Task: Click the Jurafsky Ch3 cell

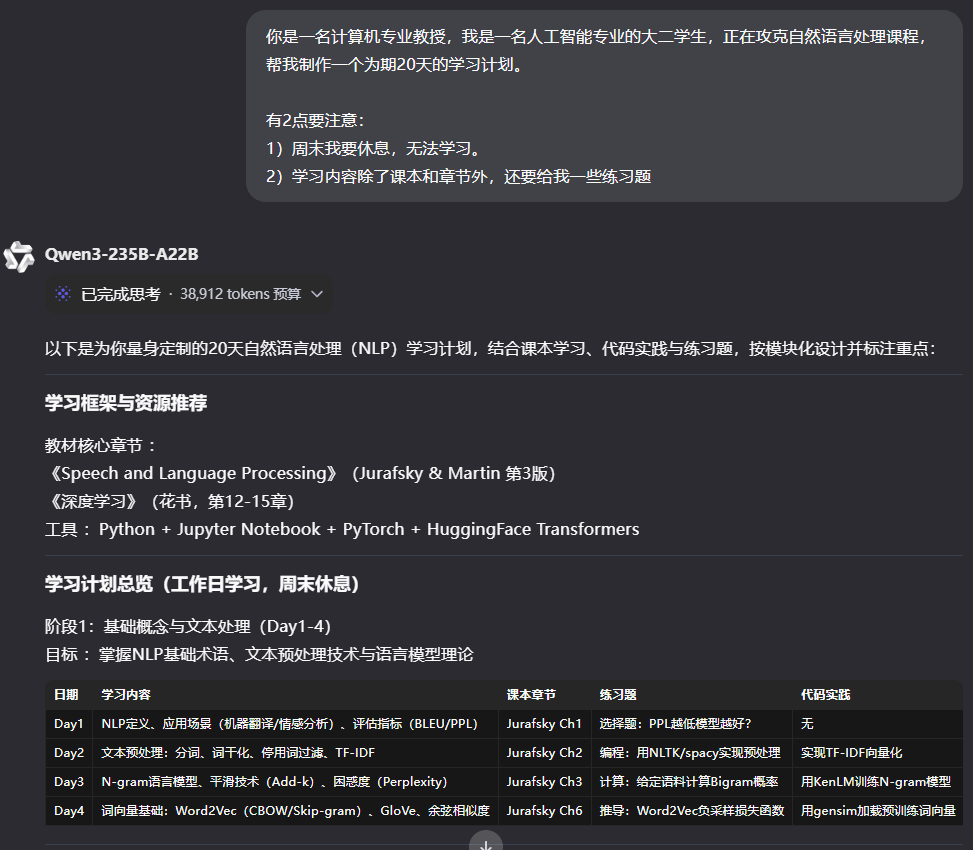Action: coord(544,782)
